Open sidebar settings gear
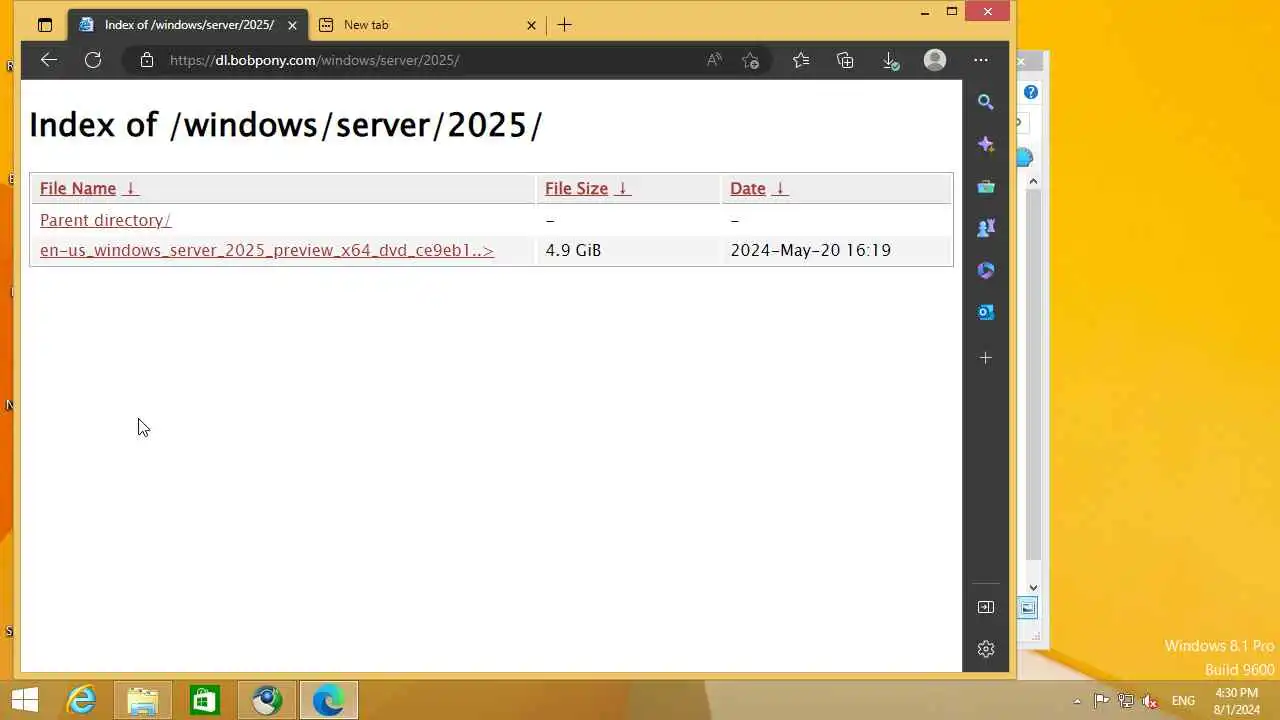Image resolution: width=1280 pixels, height=720 pixels. pyautogui.click(x=986, y=649)
